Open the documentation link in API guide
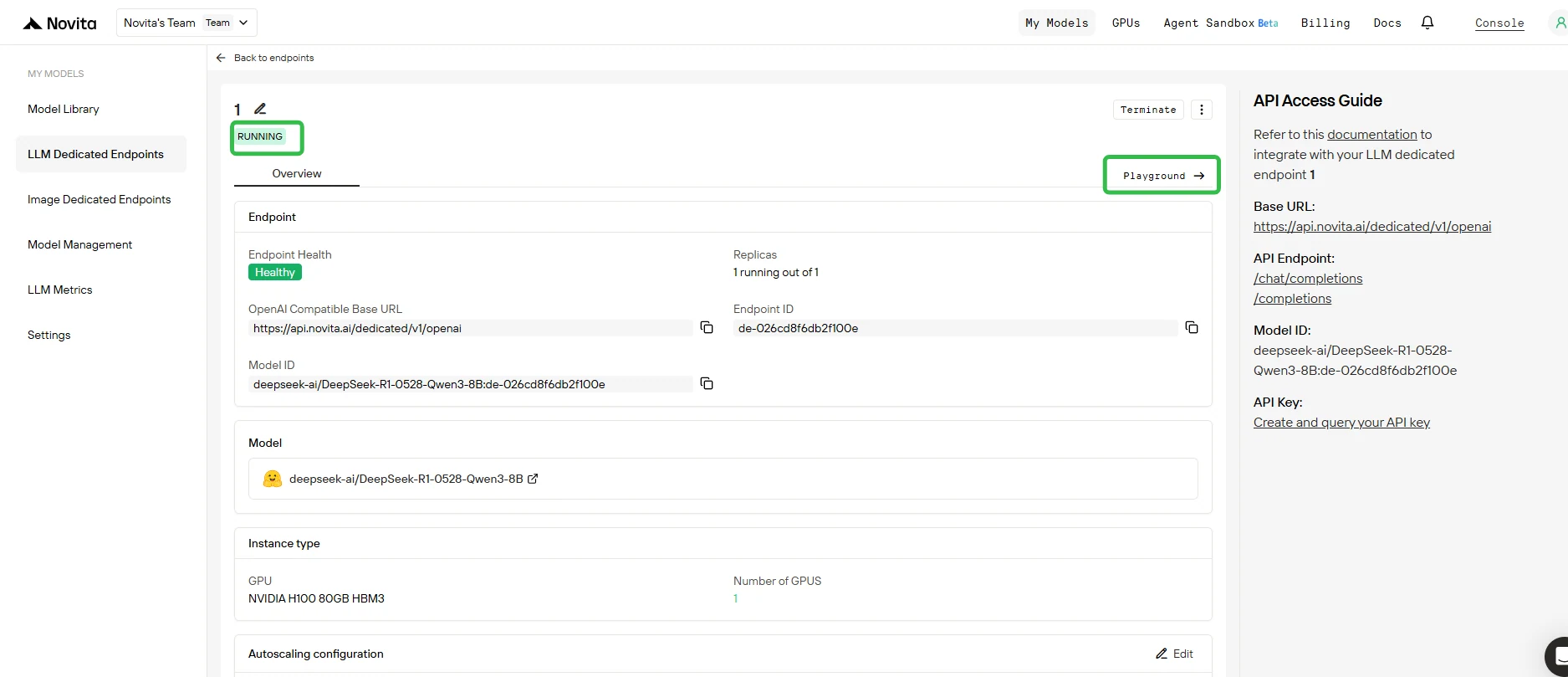This screenshot has height=677, width=1568. tap(1371, 134)
